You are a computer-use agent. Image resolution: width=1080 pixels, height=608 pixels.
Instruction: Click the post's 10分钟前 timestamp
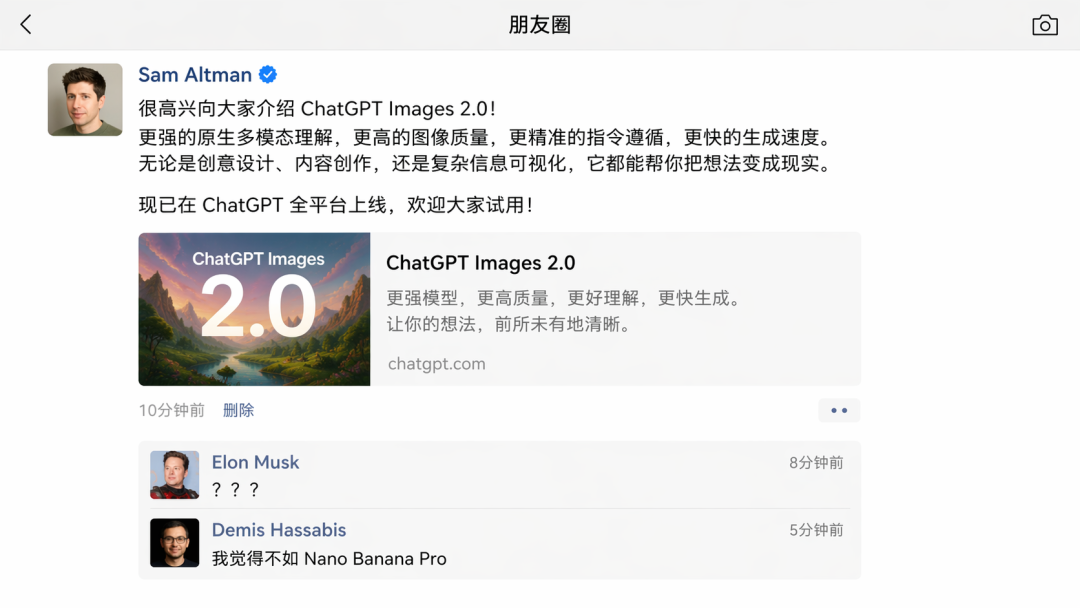pos(172,410)
